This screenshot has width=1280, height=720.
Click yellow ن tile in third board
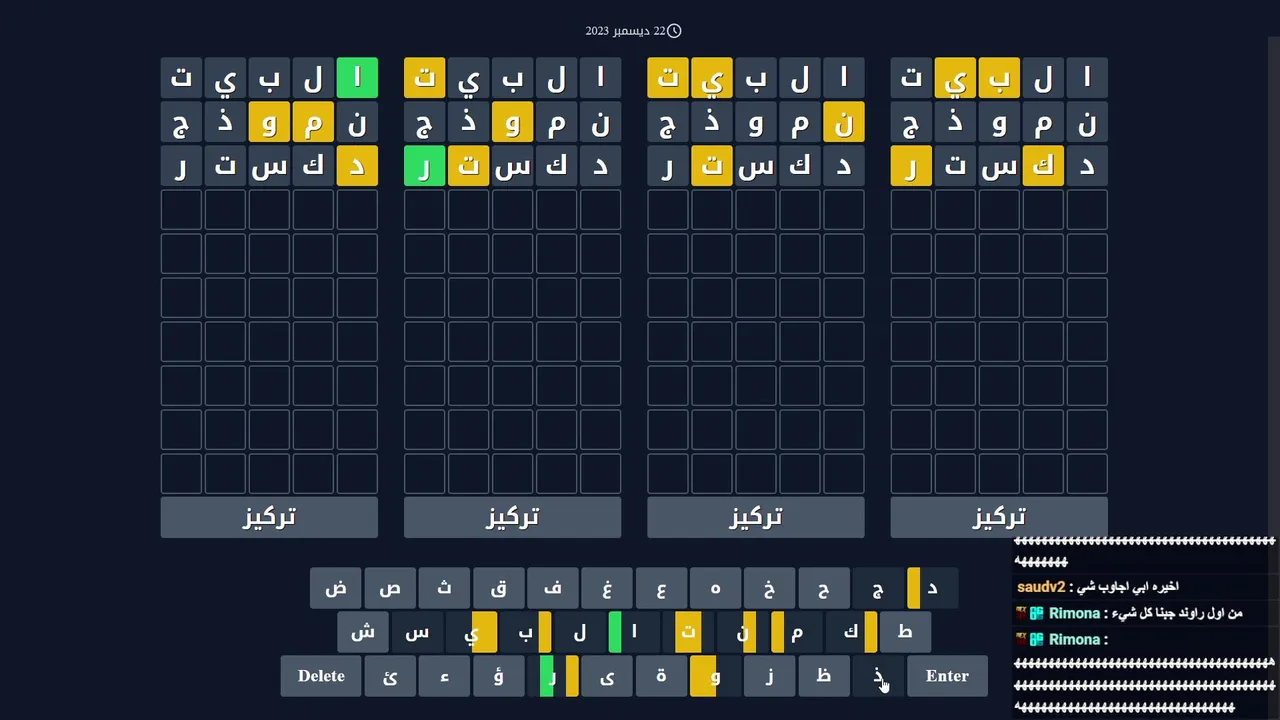843,122
